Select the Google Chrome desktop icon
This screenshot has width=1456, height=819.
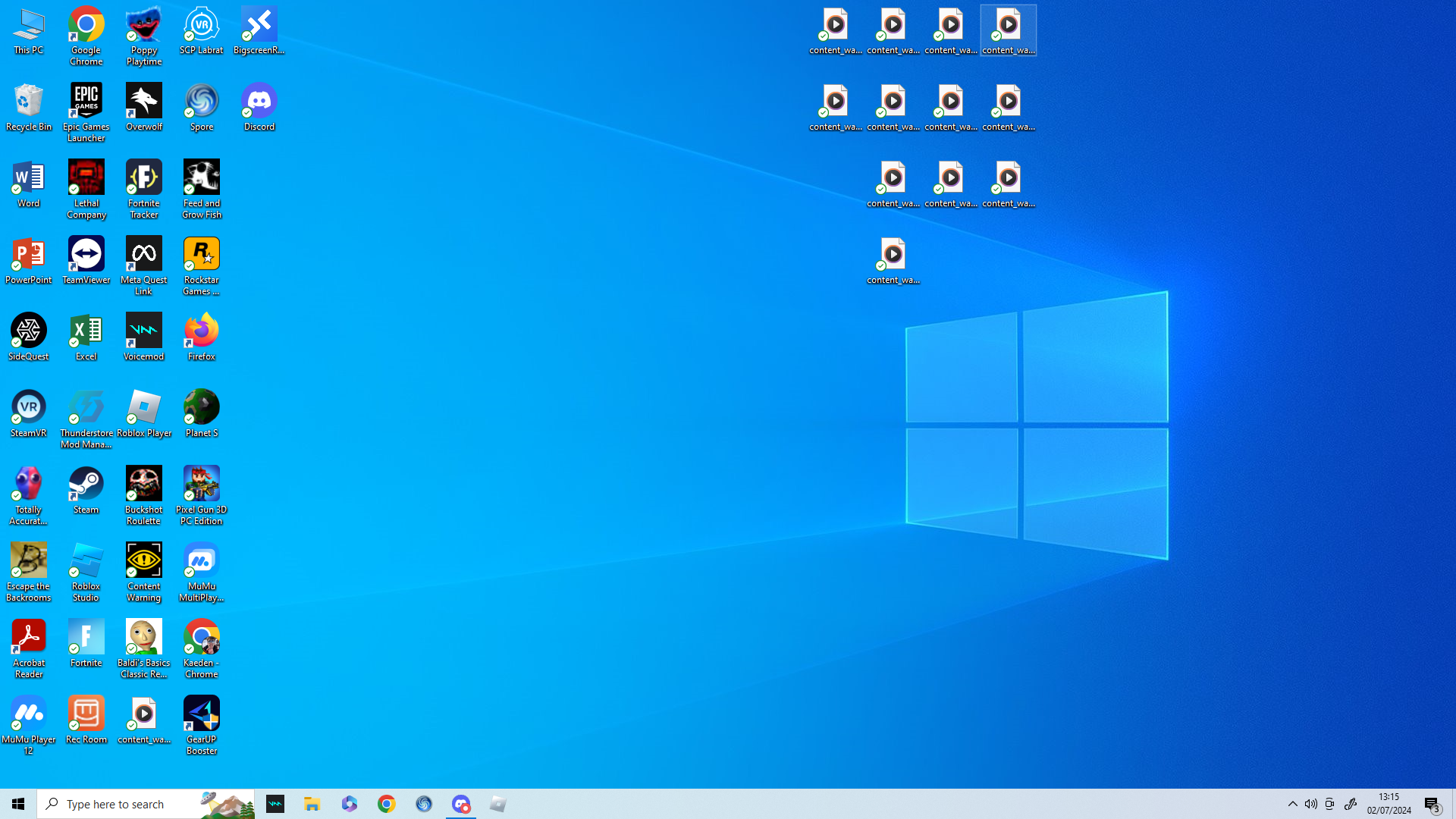point(86,36)
